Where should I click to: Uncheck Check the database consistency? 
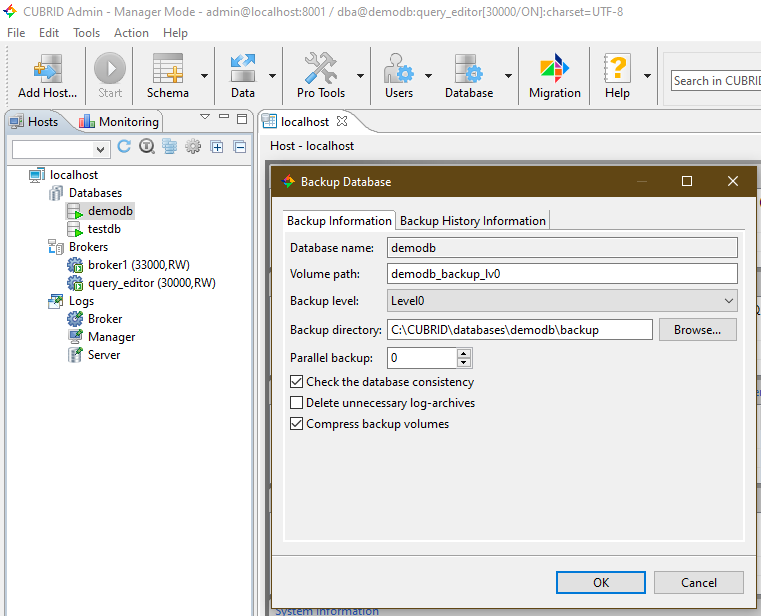[x=297, y=382]
